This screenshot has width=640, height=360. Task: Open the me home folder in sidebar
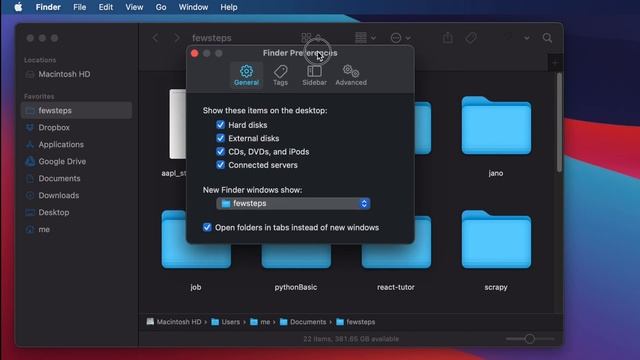click(x=76, y=229)
